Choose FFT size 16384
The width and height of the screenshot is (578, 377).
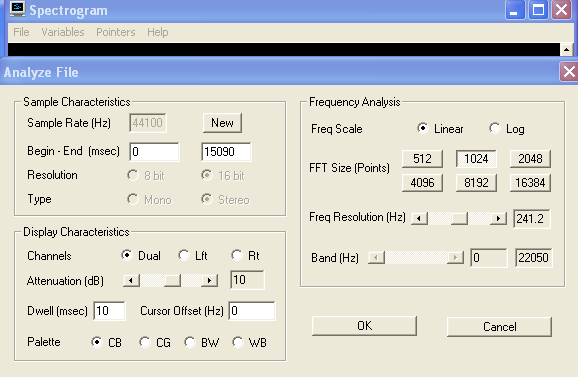[x=530, y=183]
